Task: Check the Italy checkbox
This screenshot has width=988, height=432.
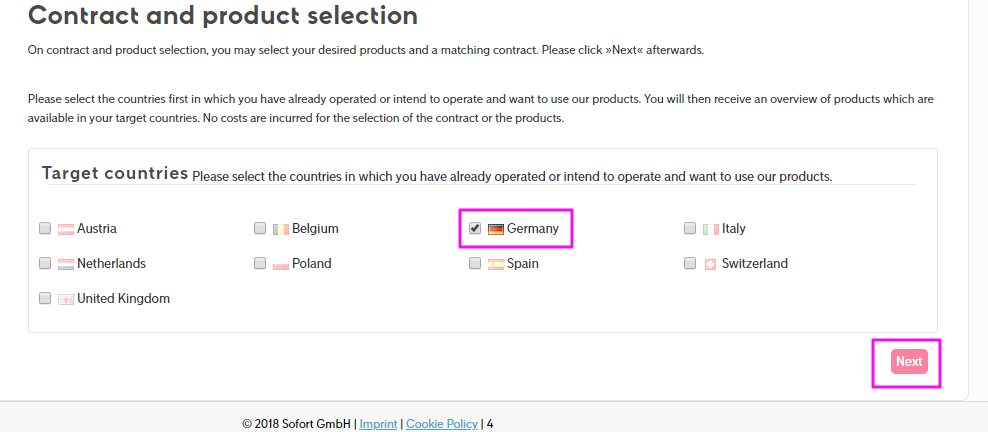Action: point(690,228)
